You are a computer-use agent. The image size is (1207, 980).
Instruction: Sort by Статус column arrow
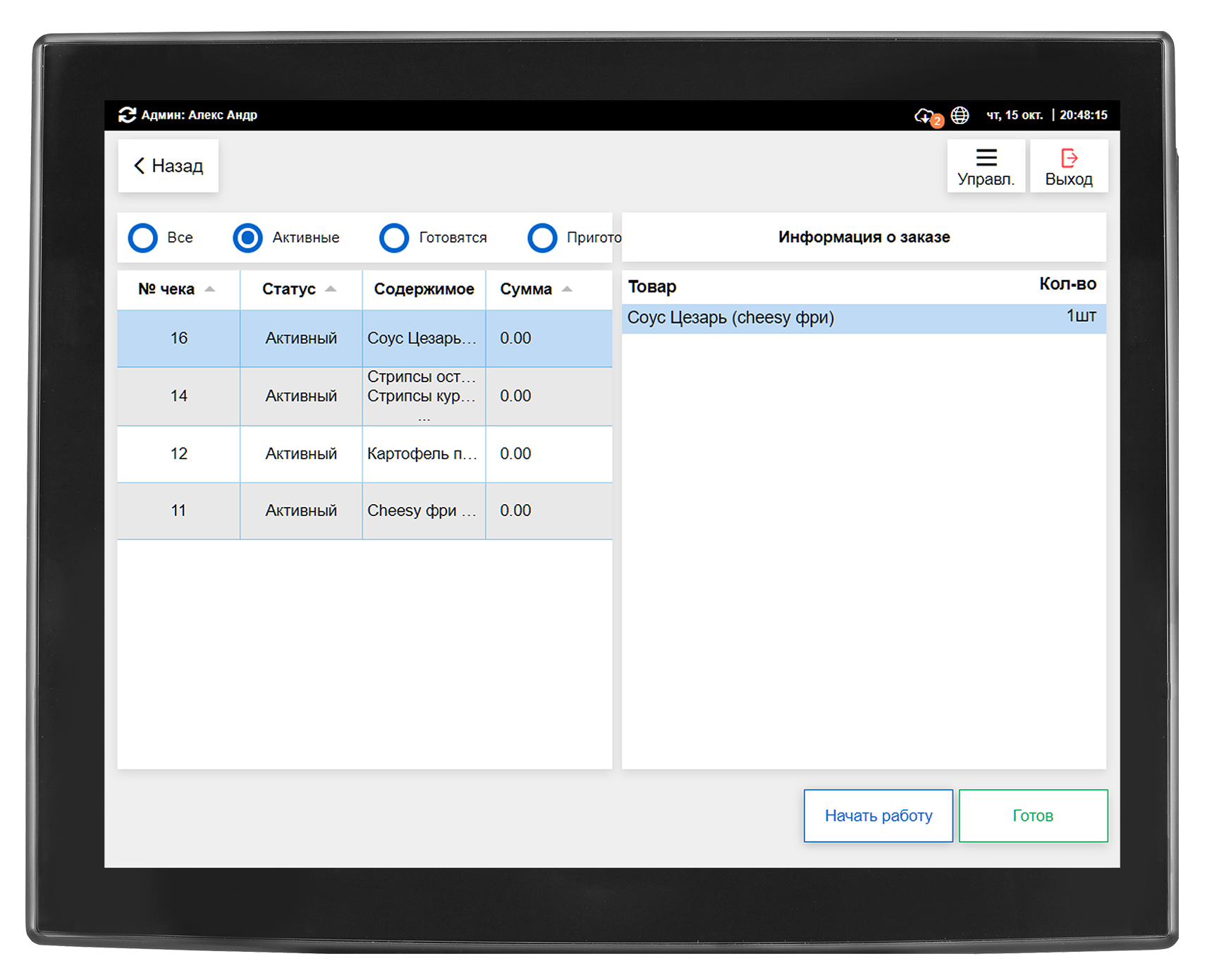pyautogui.click(x=331, y=289)
